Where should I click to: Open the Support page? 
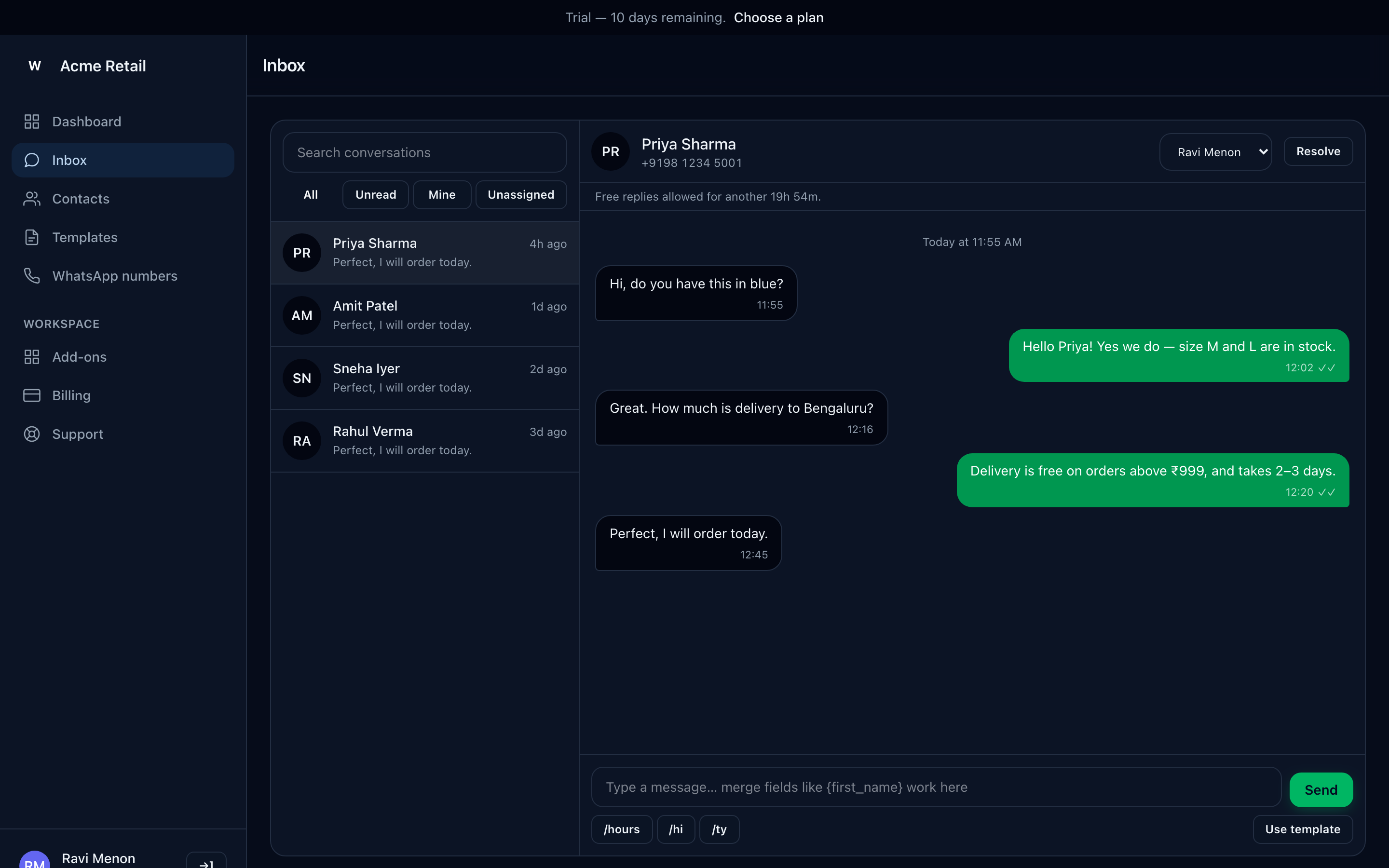123,434
